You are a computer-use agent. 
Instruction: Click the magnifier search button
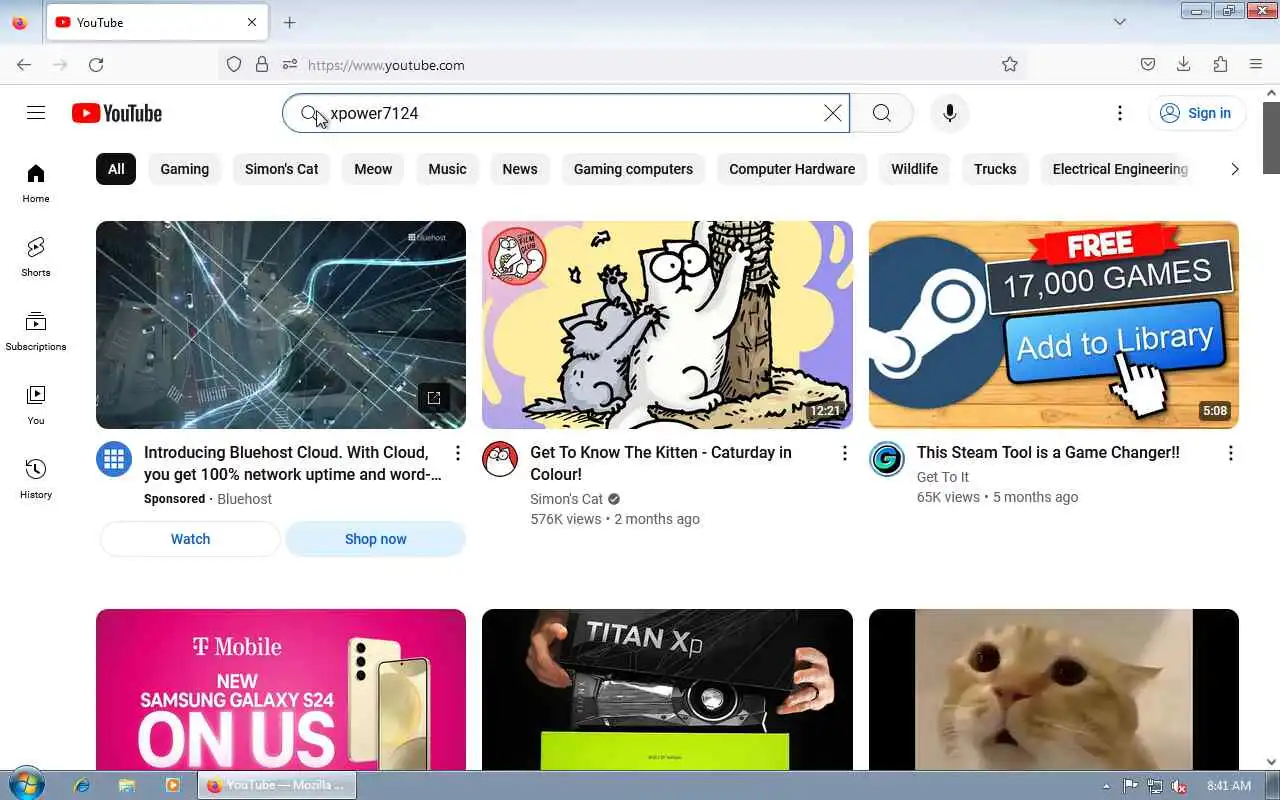pyautogui.click(x=881, y=113)
